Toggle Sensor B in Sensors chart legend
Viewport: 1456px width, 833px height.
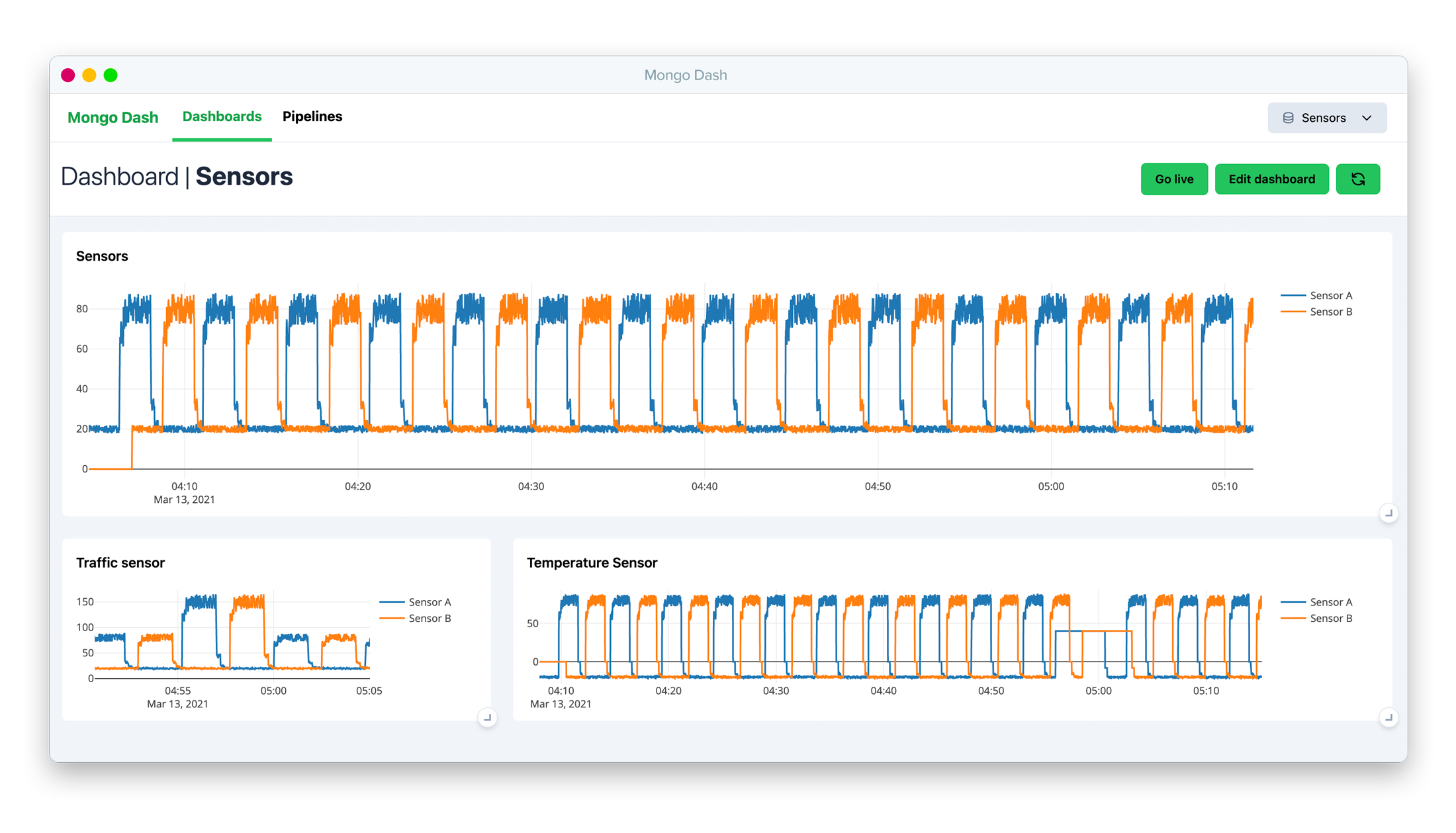pyautogui.click(x=1330, y=312)
